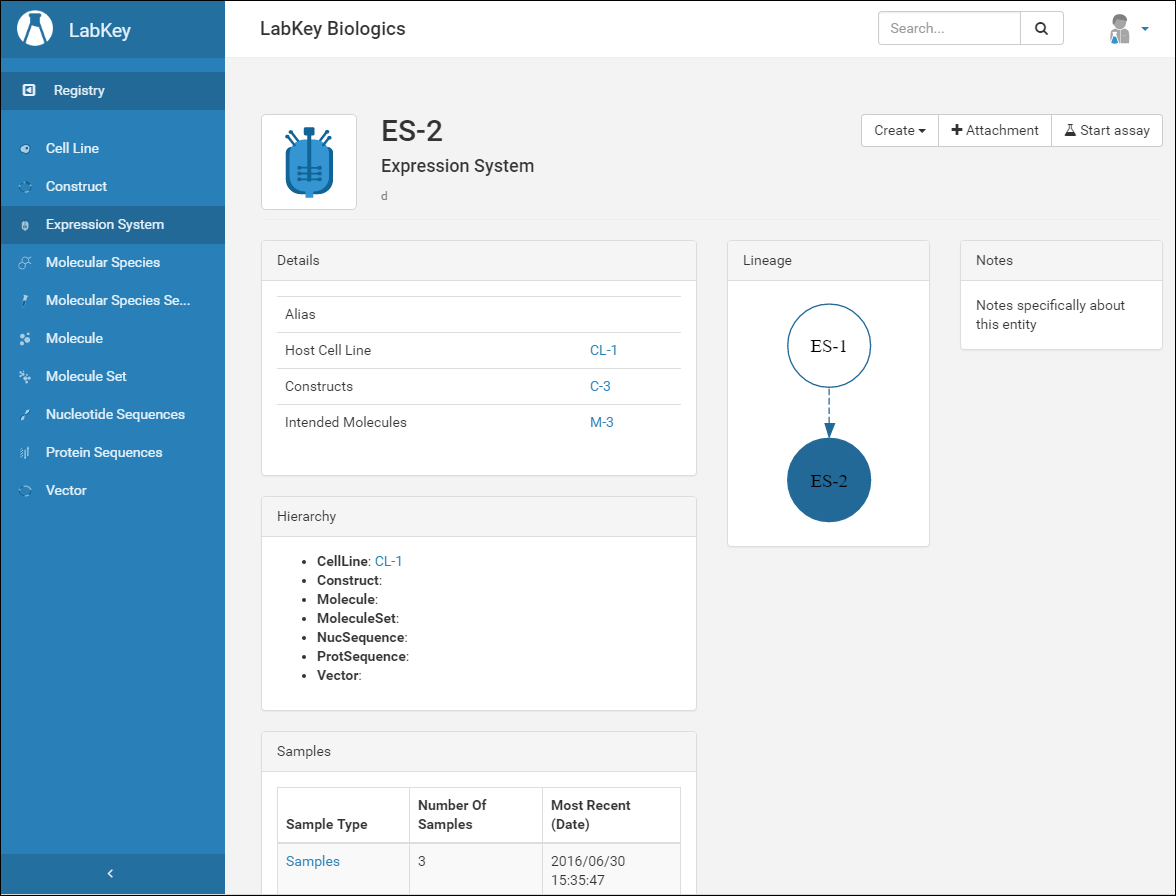Collapse the sidebar with the chevron
Viewport: 1176px width, 896px height.
[x=111, y=874]
